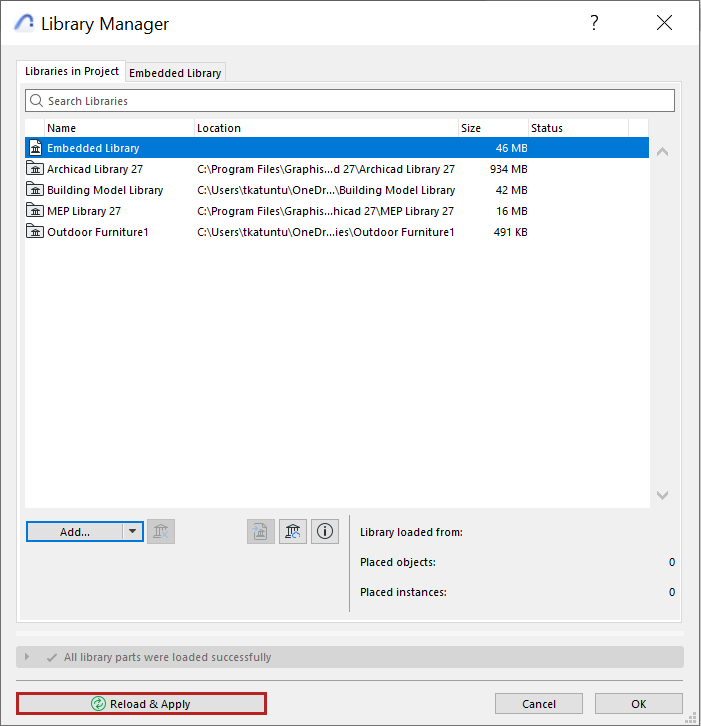
Task: Open library information with the info icon
Action: 325,531
